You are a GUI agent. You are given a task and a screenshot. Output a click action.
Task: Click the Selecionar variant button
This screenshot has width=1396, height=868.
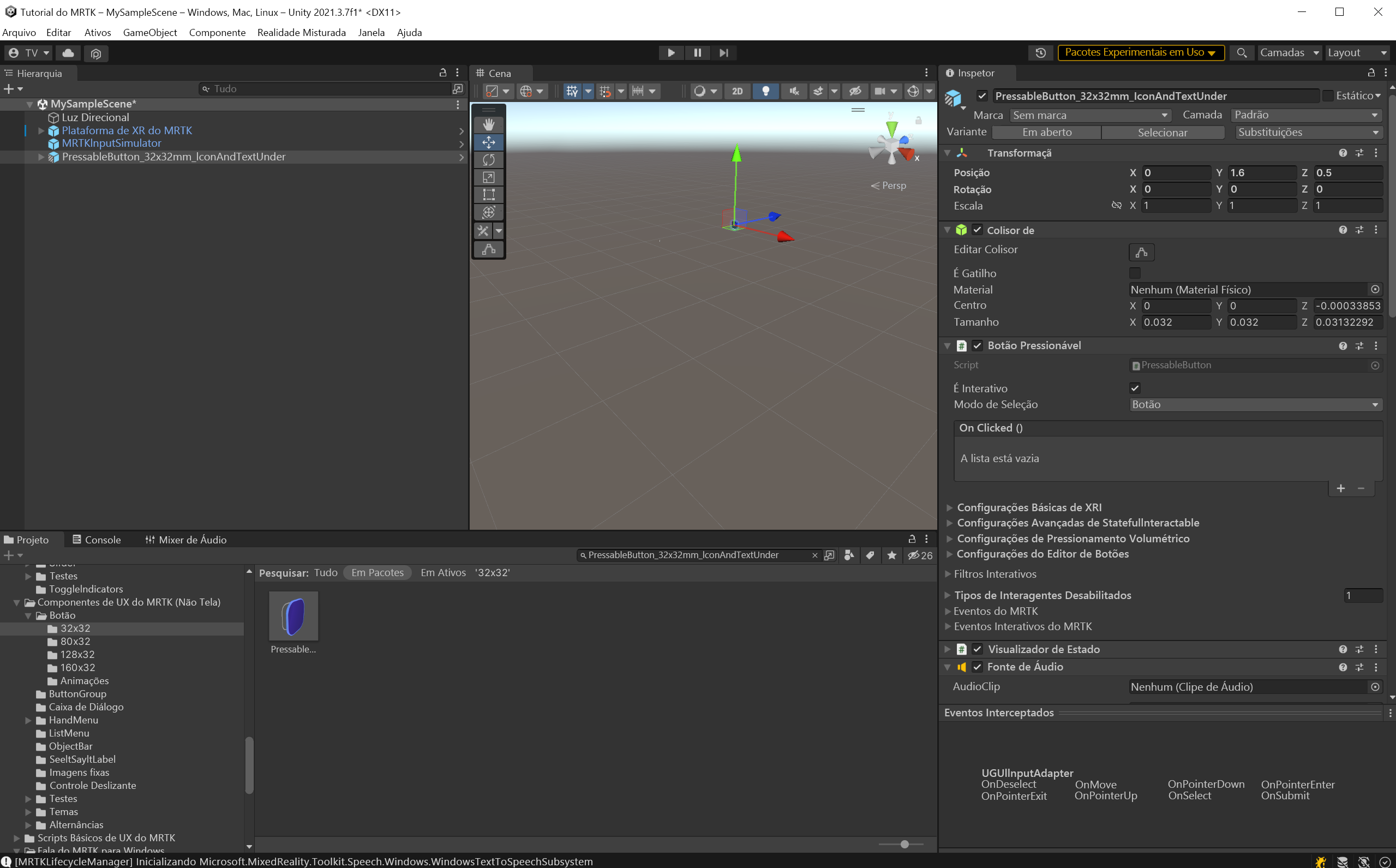click(1163, 133)
